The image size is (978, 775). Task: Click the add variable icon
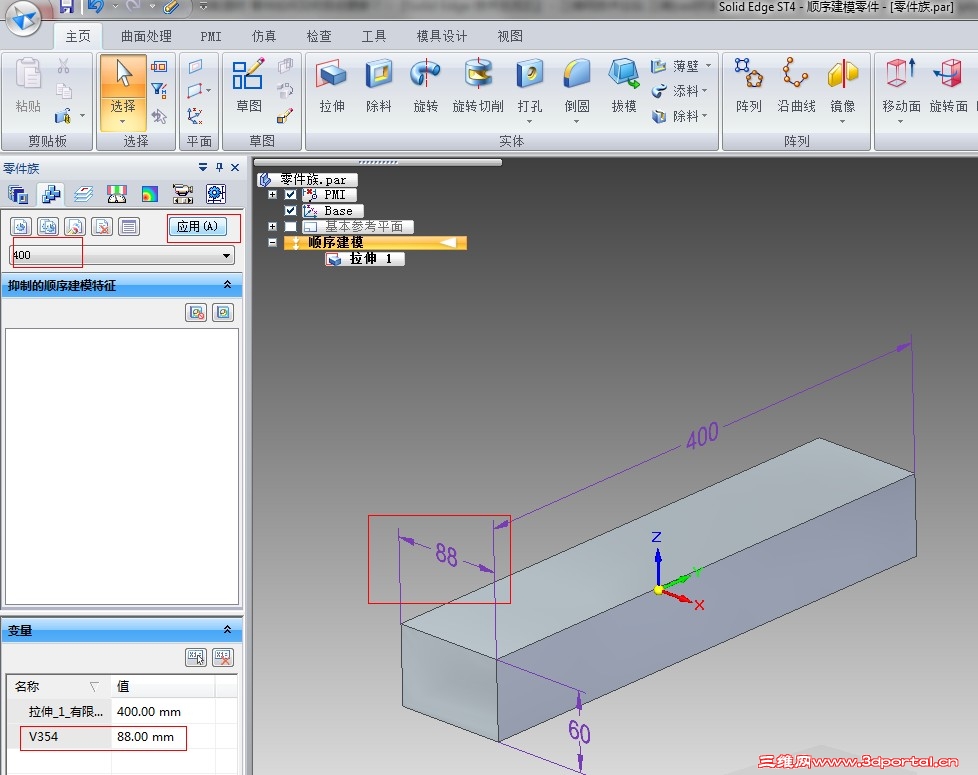(196, 657)
